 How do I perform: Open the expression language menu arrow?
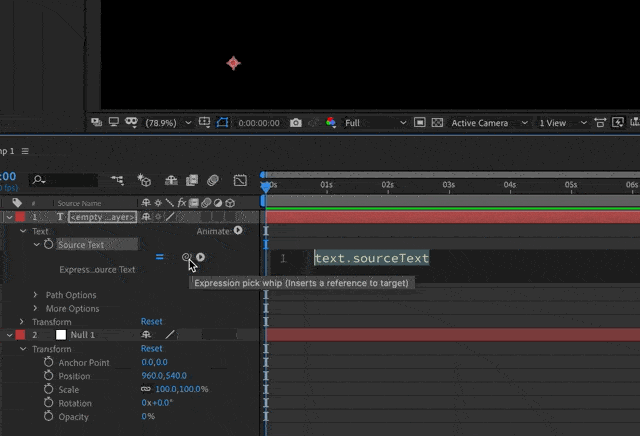tap(200, 257)
